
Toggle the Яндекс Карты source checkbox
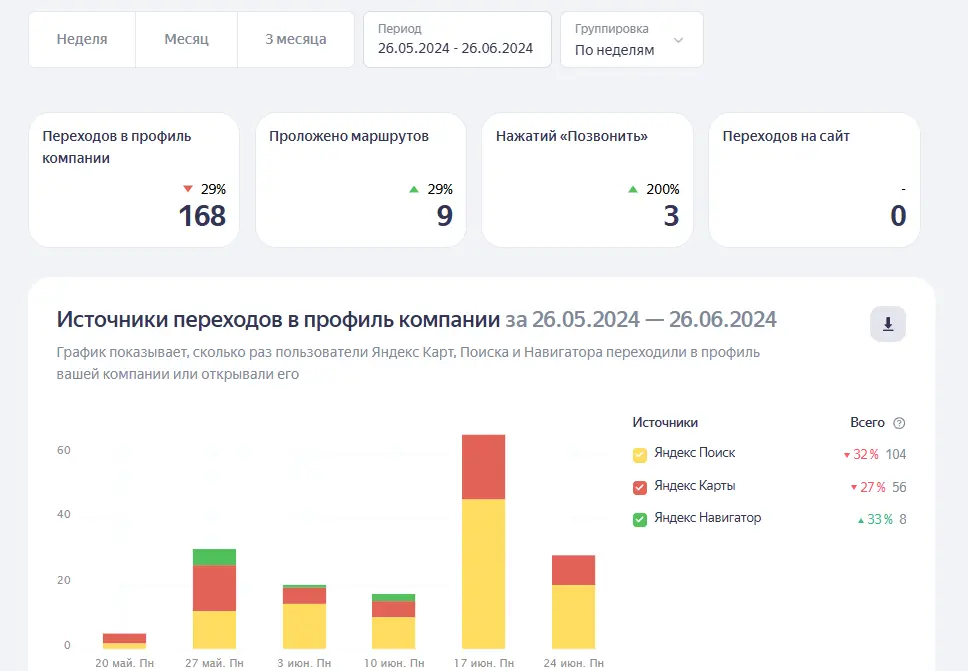point(640,488)
